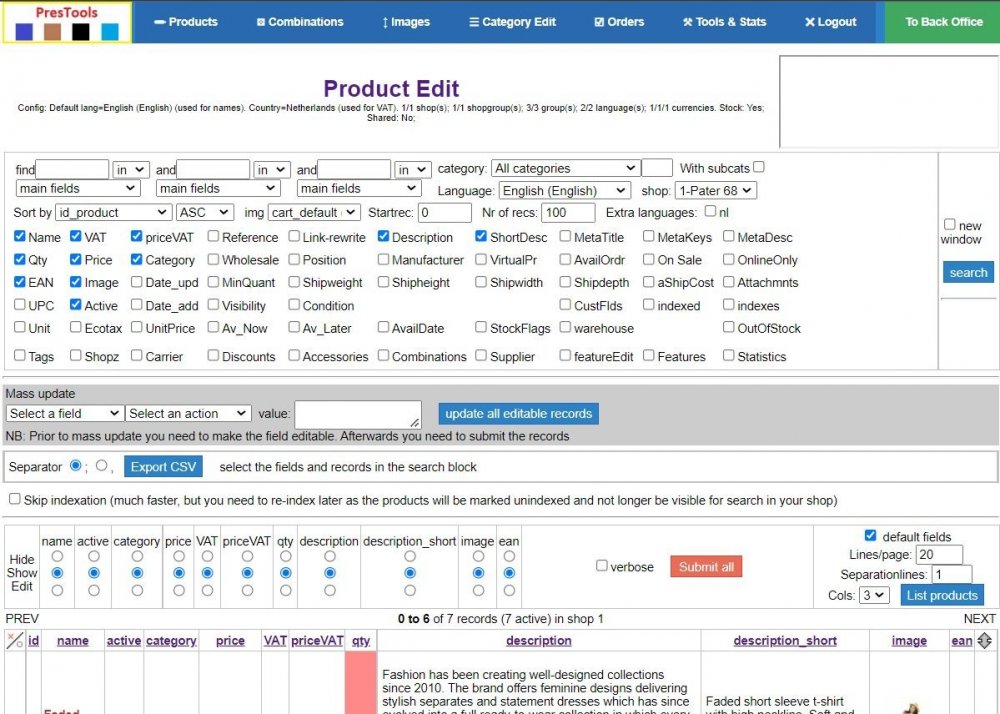
Task: Select comma separator radio button
Action: (101, 466)
